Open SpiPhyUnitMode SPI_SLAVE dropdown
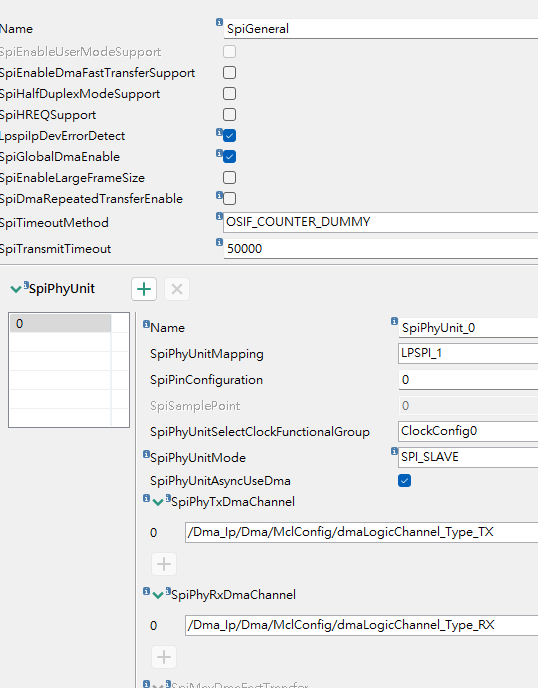The image size is (538, 688). tap(468, 457)
